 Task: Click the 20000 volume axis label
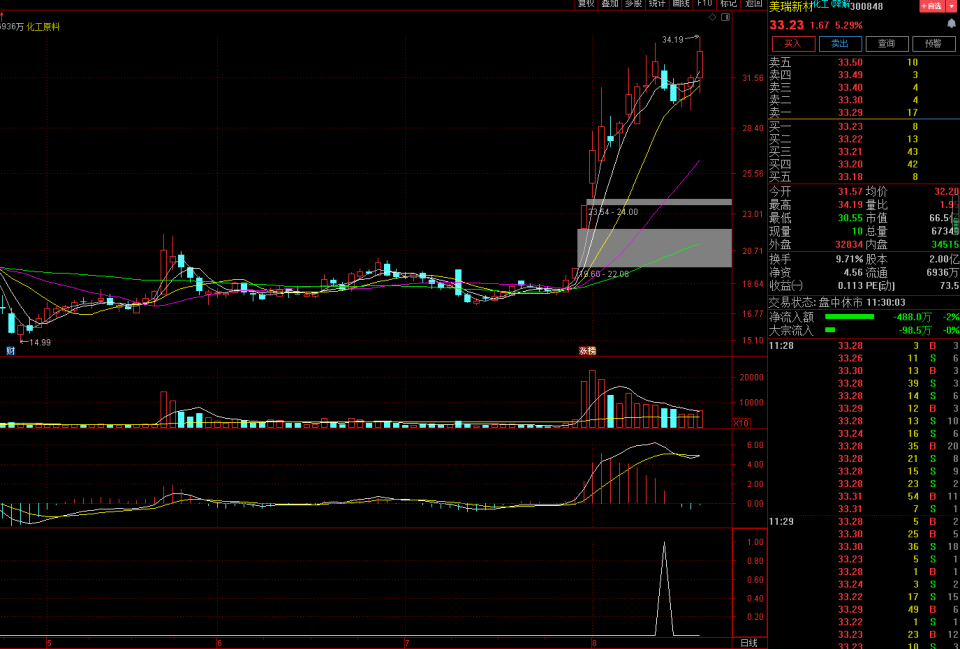[x=751, y=378]
